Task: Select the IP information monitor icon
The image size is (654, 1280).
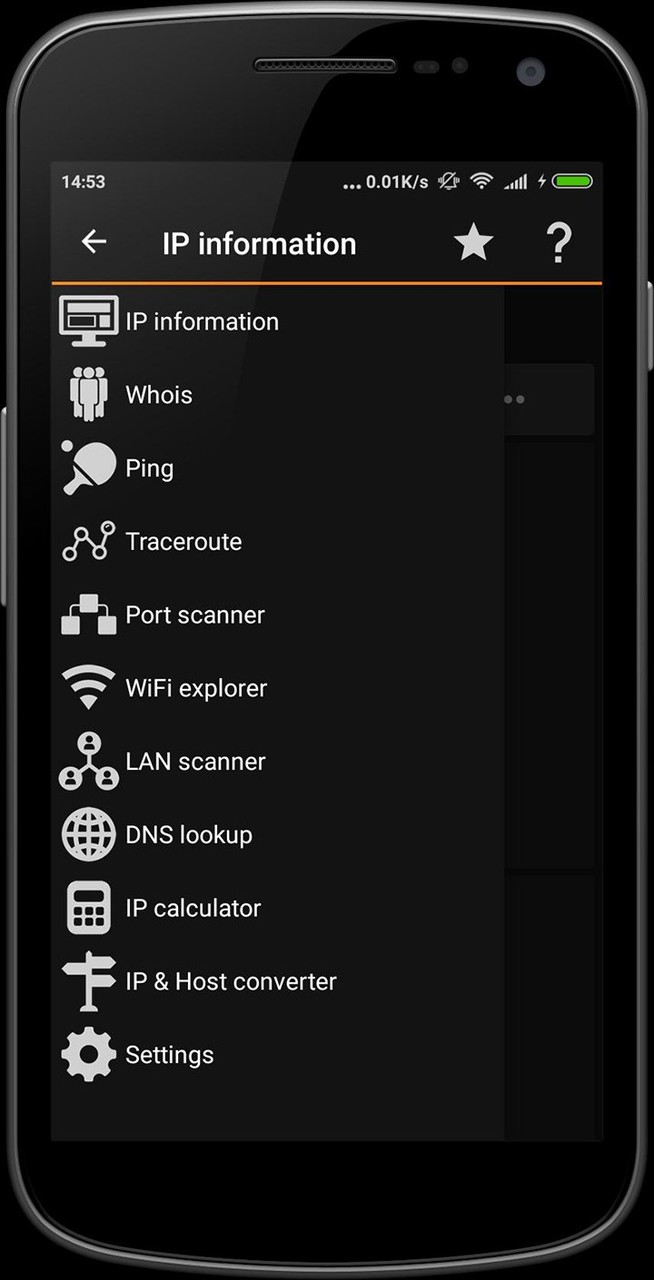Action: 89,320
